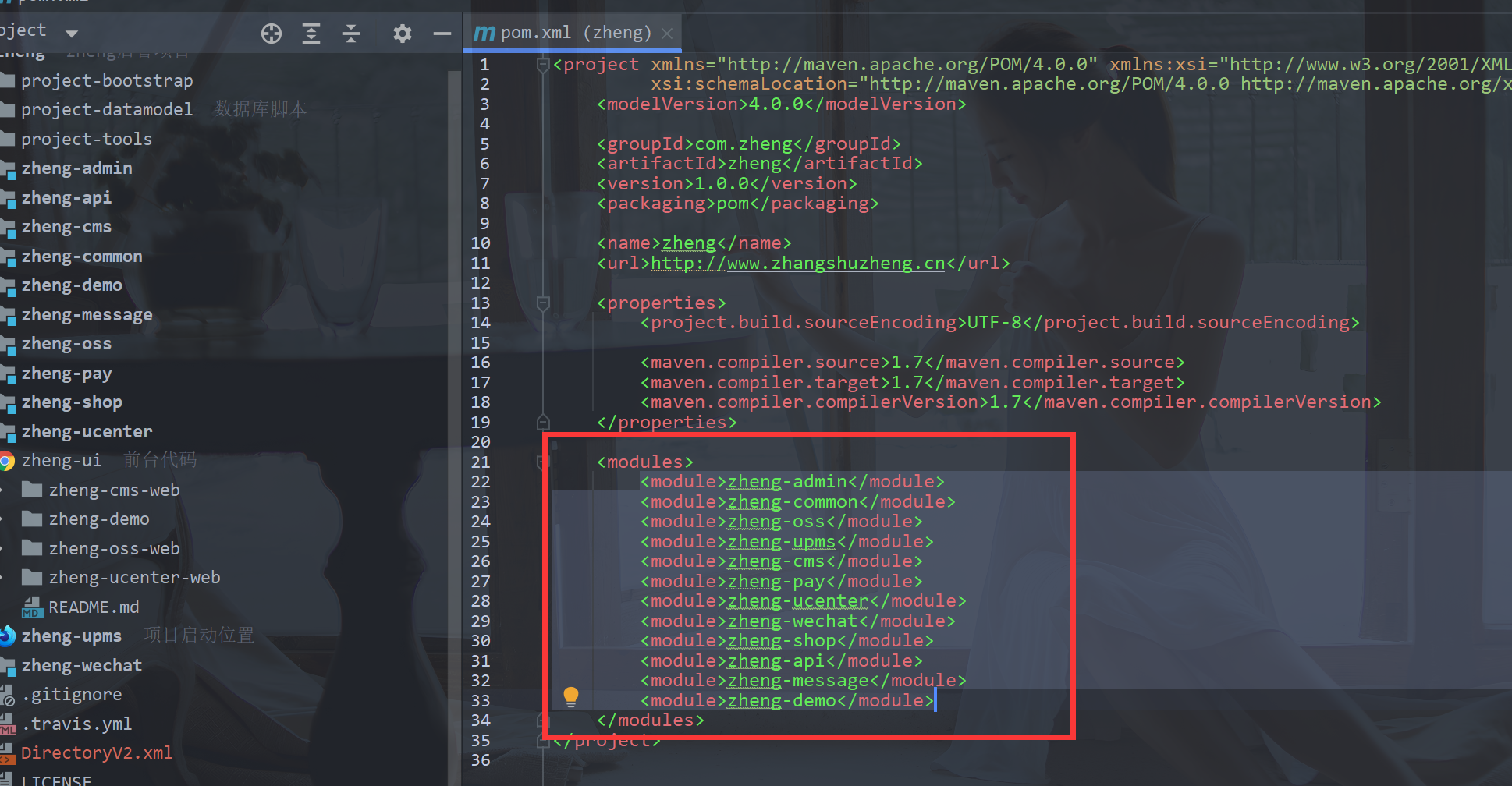Image resolution: width=1512 pixels, height=786 pixels.
Task: Collapse the properties tag fold marker
Action: (x=543, y=303)
